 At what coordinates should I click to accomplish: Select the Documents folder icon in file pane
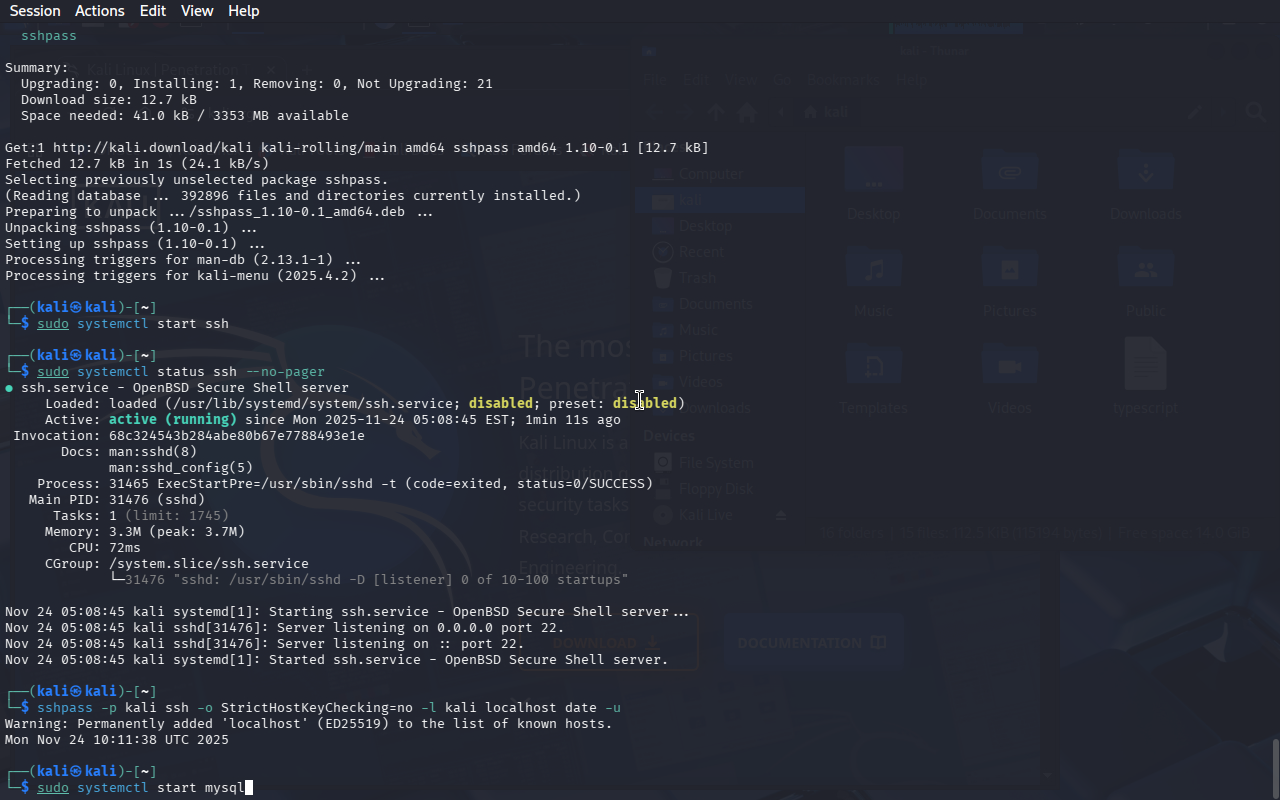1009,172
